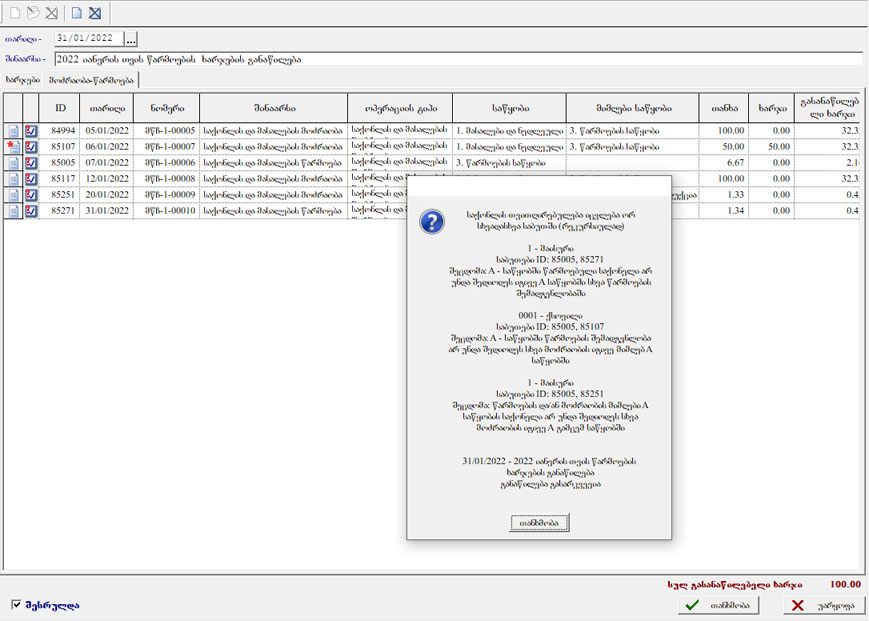Viewport: 869px width, 621px height.
Task: Click the ოპერაციის ტიპი column header
Action: [x=400, y=109]
